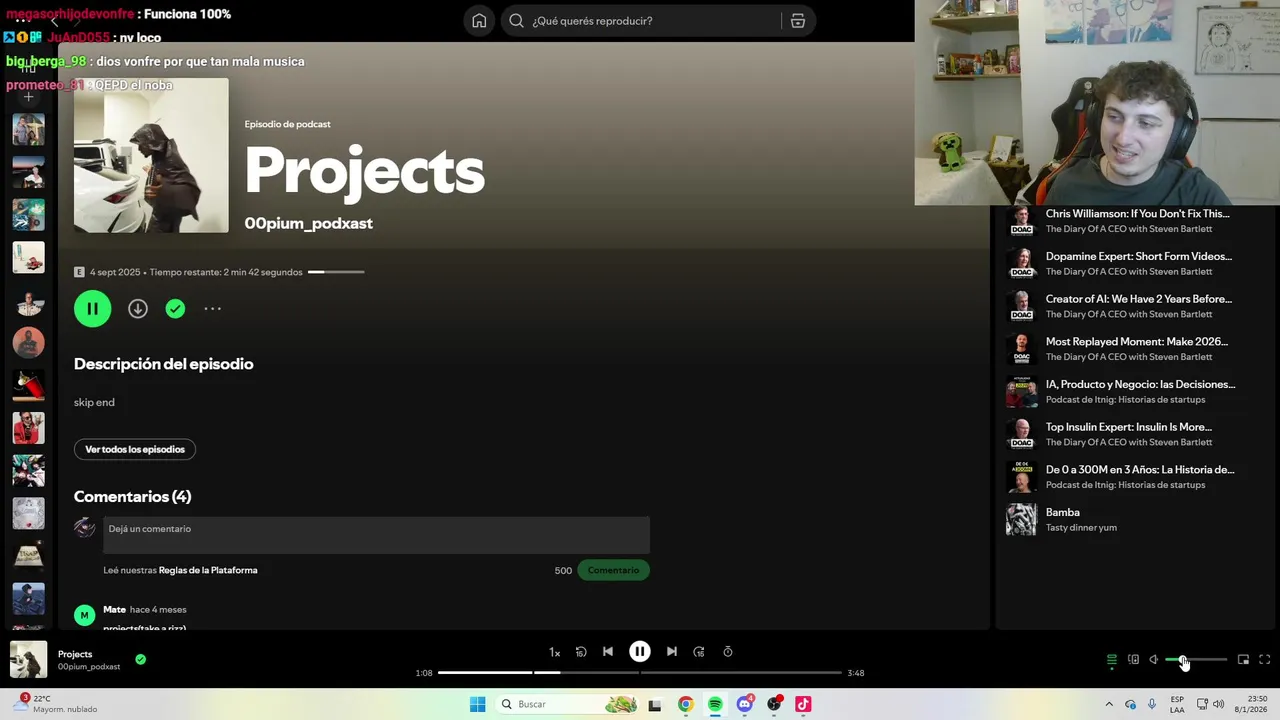This screenshot has width=1280, height=720.
Task: Open Reglas de la Plataforma link
Action: click(x=208, y=570)
